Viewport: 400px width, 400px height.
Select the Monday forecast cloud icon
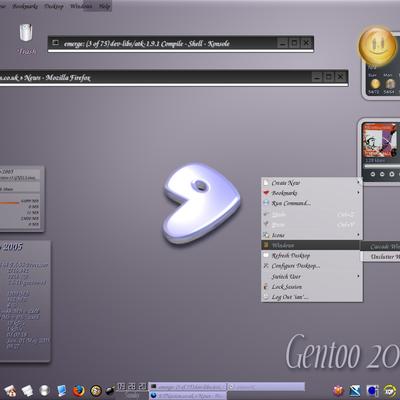tap(390, 84)
